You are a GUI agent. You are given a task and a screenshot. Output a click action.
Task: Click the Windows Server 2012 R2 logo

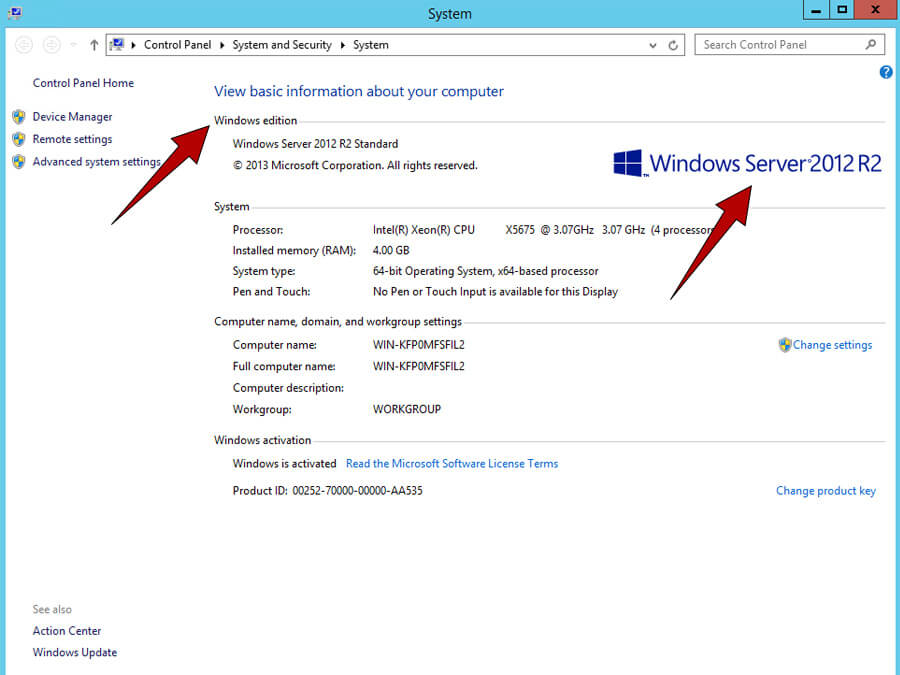[x=747, y=164]
